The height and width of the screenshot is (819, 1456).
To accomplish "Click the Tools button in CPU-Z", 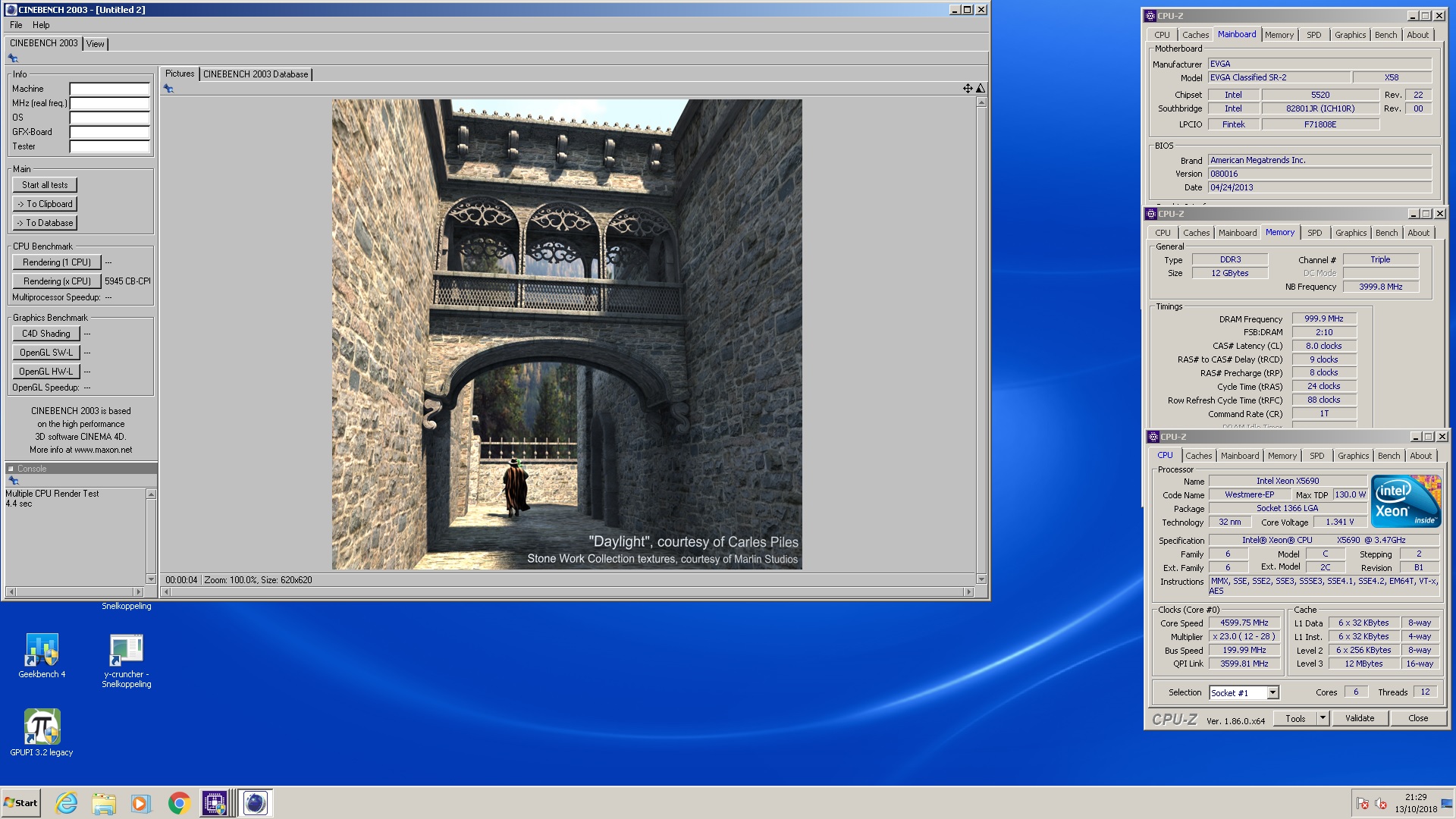I will click(1295, 718).
